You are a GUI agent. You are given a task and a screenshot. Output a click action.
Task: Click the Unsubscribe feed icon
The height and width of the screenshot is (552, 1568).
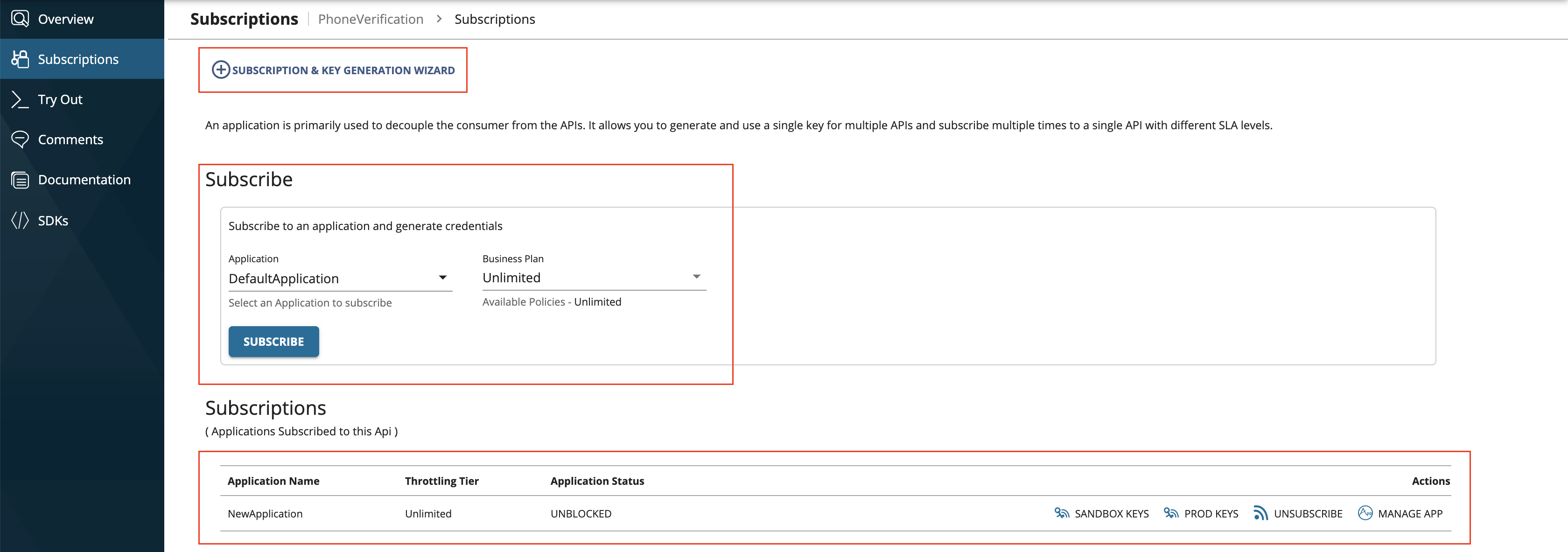pyautogui.click(x=1260, y=513)
